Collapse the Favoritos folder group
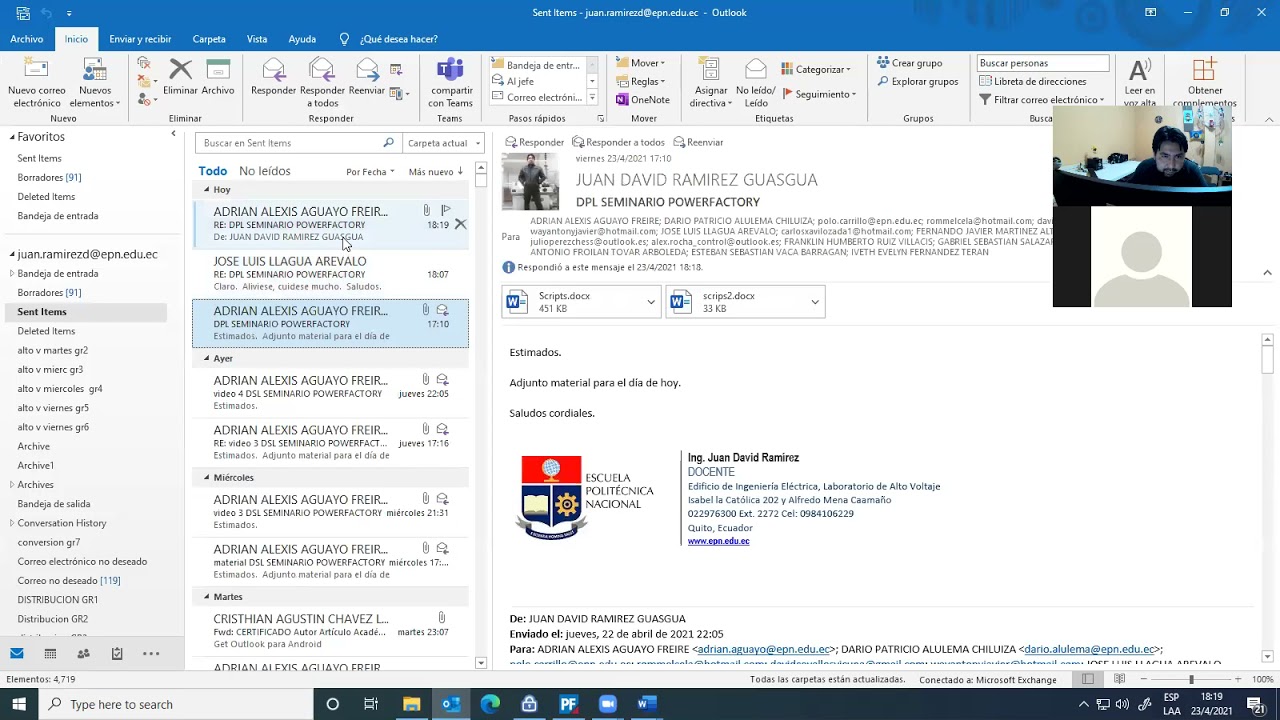1280x720 pixels. coord(12,137)
